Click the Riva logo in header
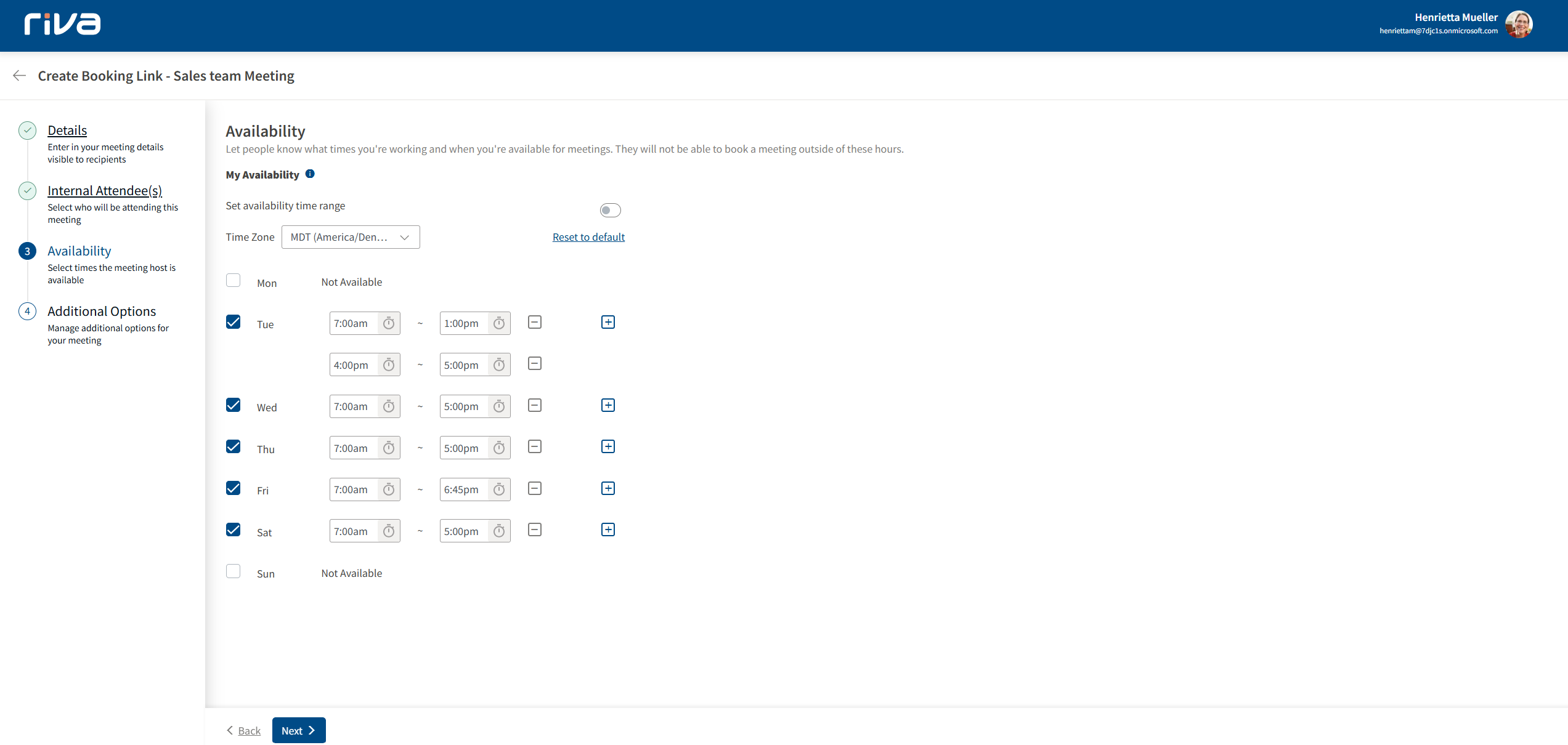Image resolution: width=1568 pixels, height=745 pixels. 62,24
